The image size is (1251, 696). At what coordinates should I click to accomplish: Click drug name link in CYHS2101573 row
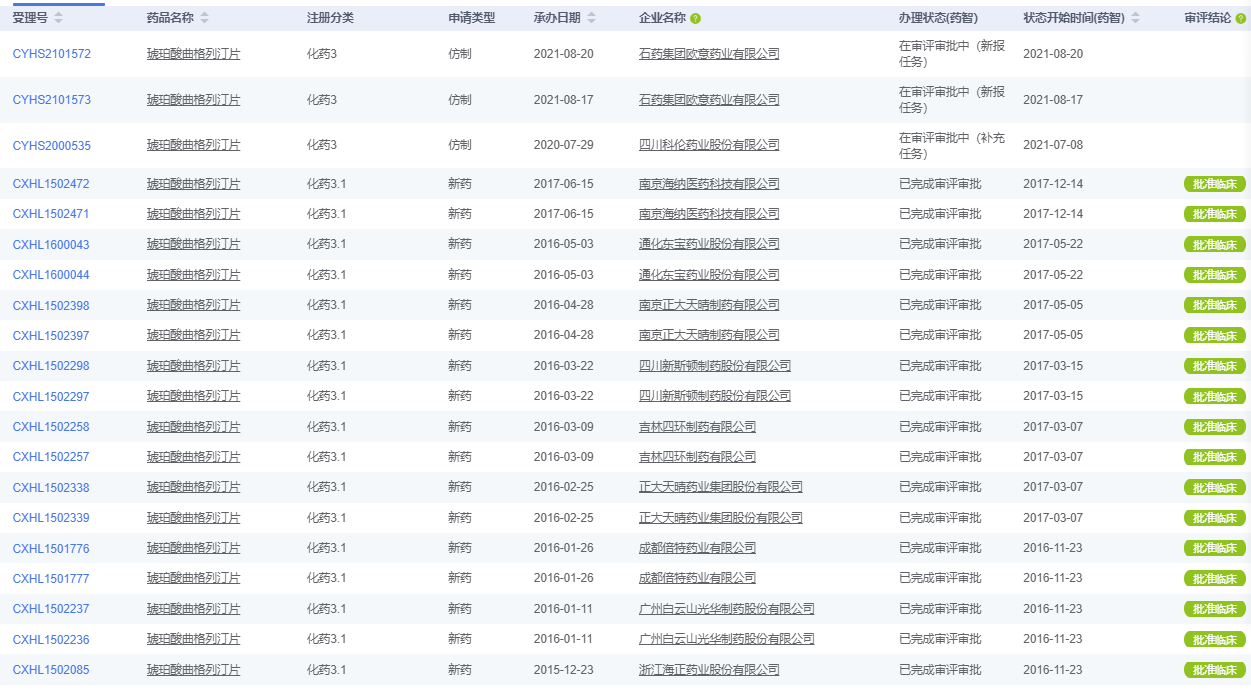(x=193, y=100)
